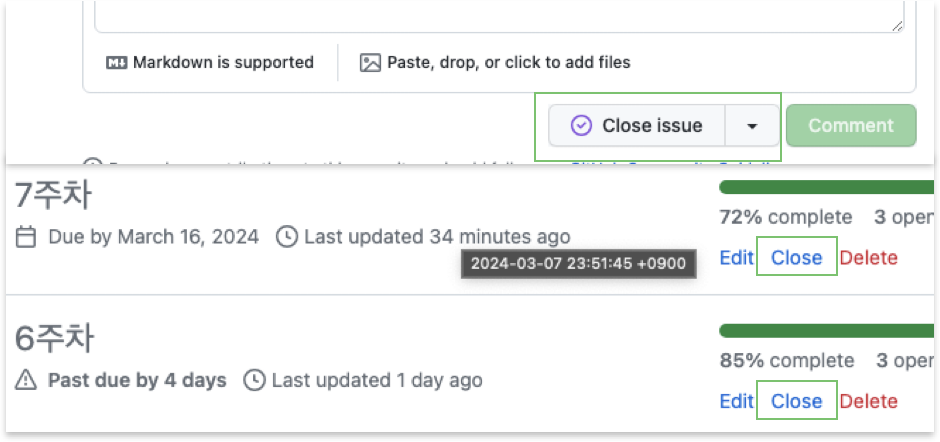Click the image attach files icon
This screenshot has height=442, width=940.
click(370, 62)
